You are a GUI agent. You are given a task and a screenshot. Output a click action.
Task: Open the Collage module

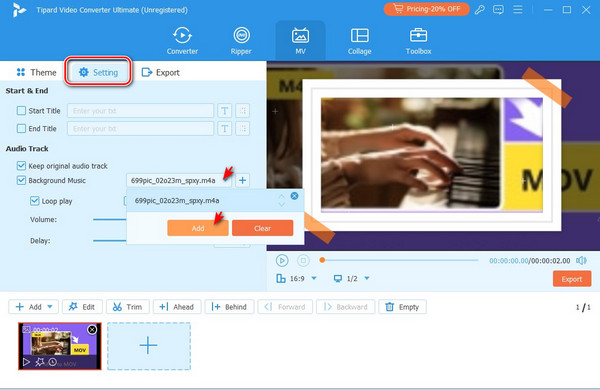[x=359, y=41]
